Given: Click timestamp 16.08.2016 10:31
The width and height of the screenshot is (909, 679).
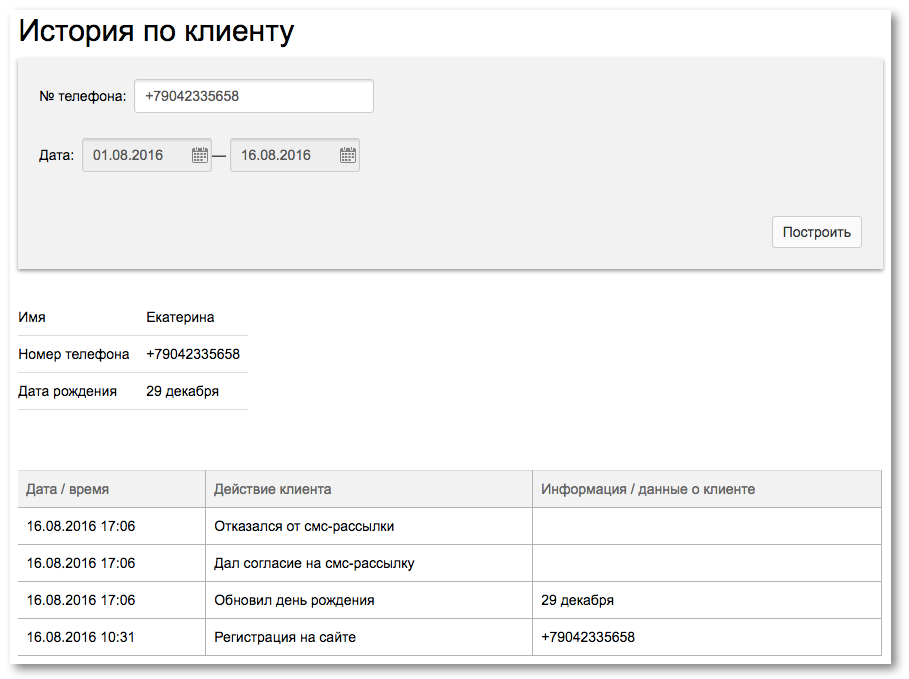Looking at the screenshot, I should tap(81, 637).
